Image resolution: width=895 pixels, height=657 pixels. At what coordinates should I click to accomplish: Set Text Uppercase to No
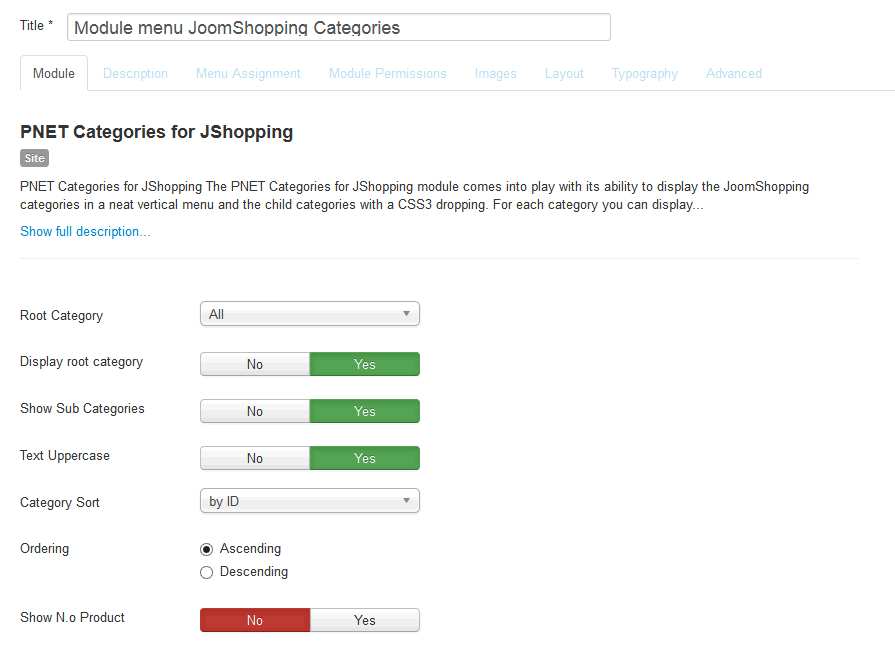pos(255,458)
